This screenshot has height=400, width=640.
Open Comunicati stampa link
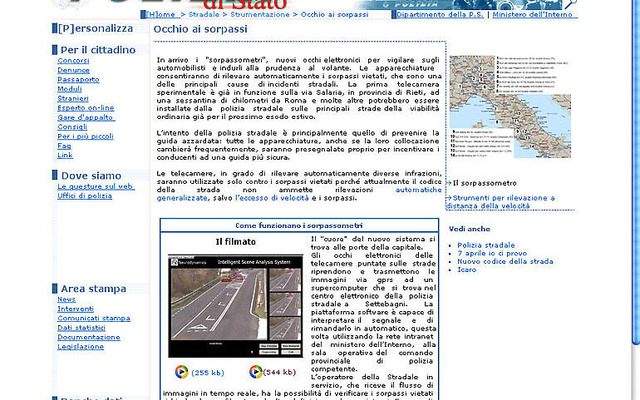94,318
